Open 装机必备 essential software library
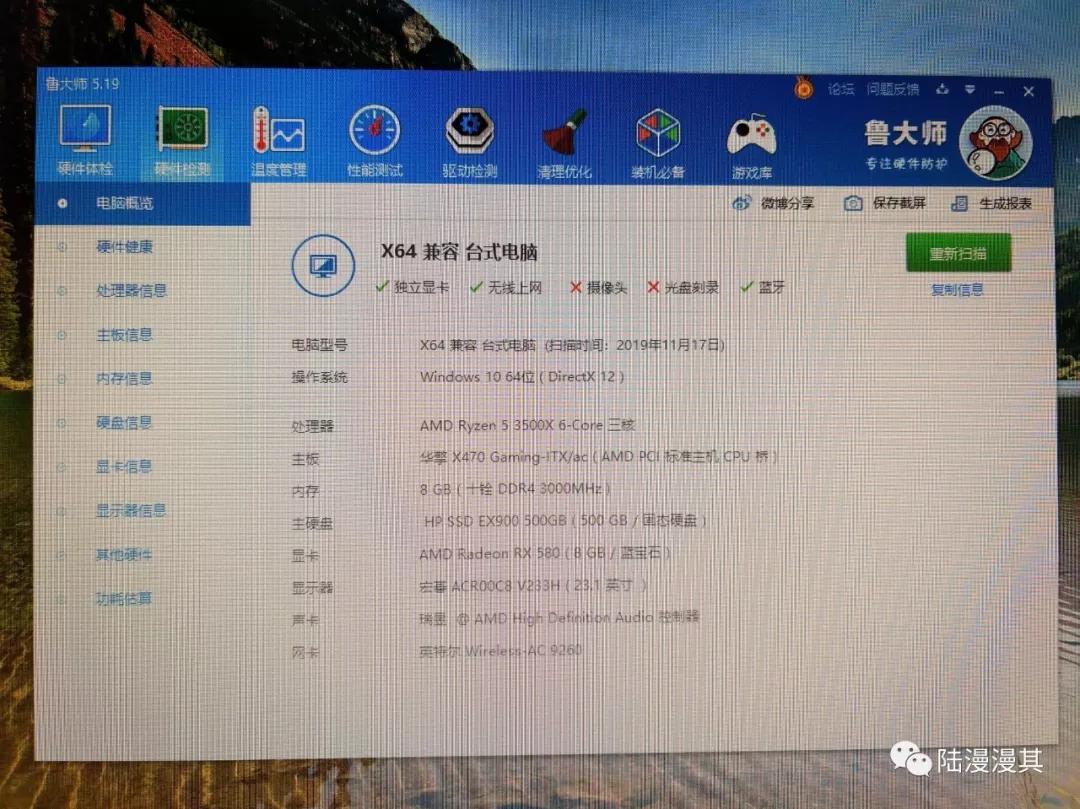 point(658,135)
